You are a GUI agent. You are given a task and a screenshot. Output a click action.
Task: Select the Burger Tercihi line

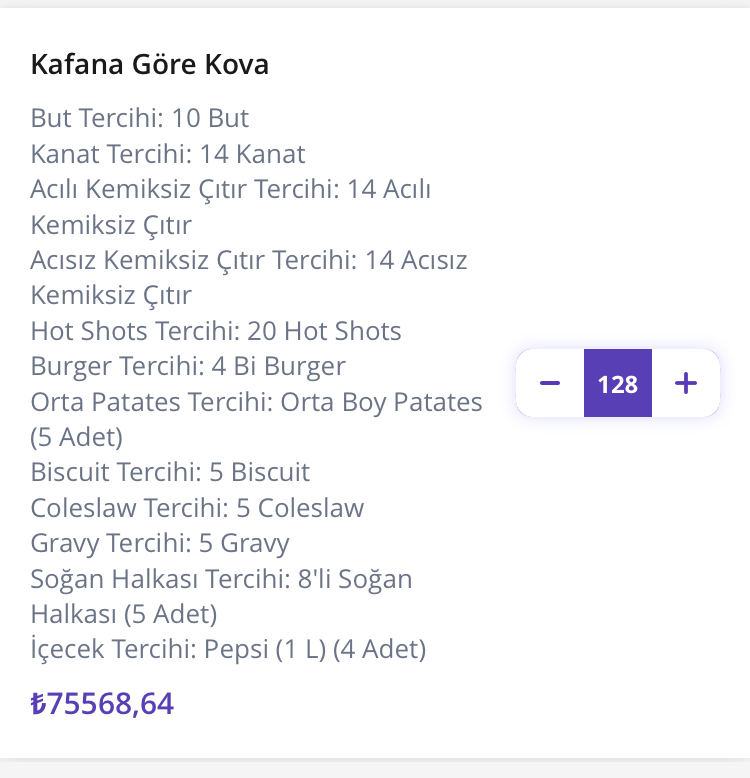188,366
